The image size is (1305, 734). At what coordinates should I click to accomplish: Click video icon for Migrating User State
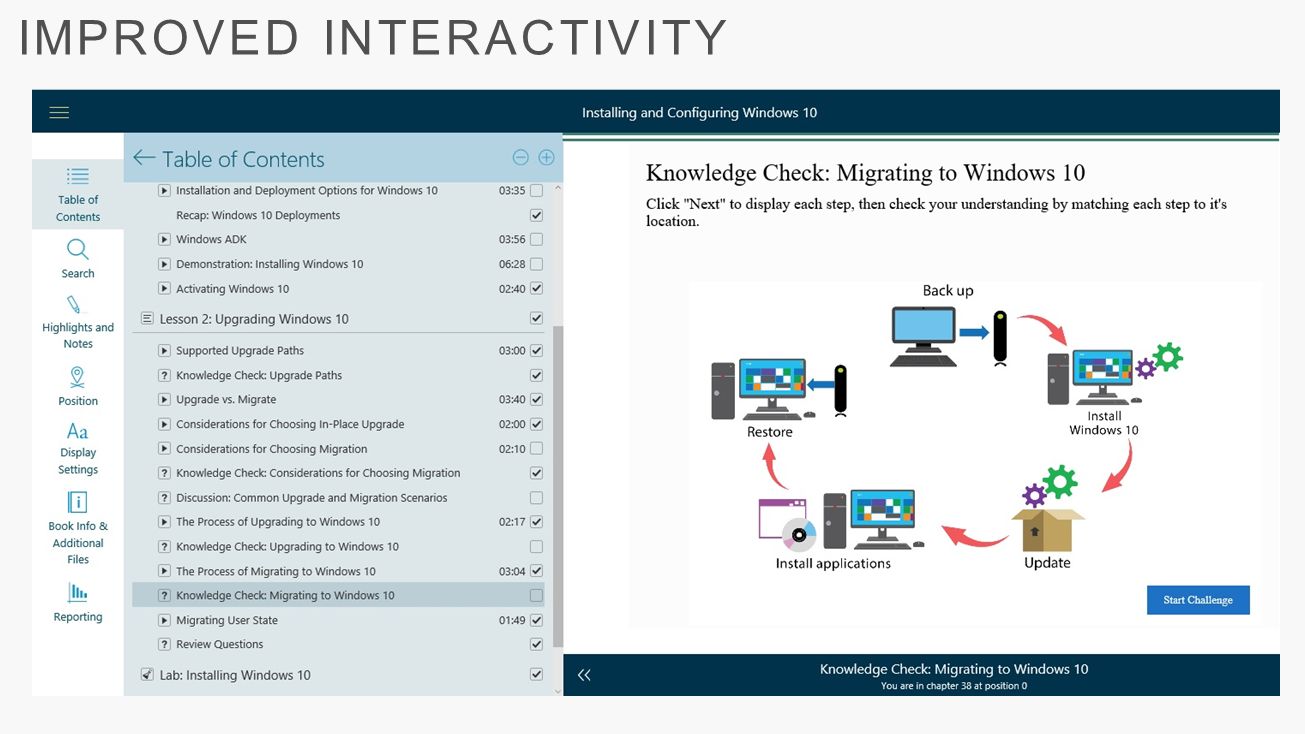pos(165,620)
